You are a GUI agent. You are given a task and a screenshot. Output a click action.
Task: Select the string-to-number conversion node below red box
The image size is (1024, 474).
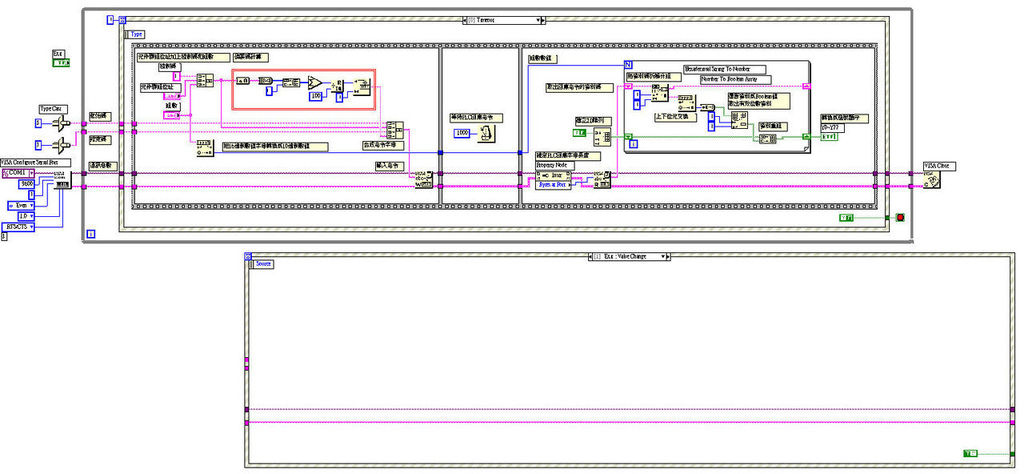pyautogui.click(x=205, y=148)
